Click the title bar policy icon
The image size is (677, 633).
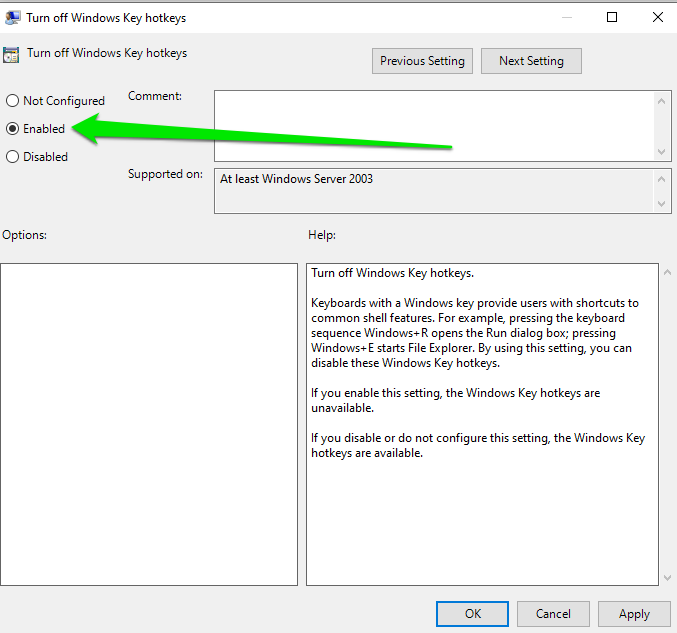(13, 18)
